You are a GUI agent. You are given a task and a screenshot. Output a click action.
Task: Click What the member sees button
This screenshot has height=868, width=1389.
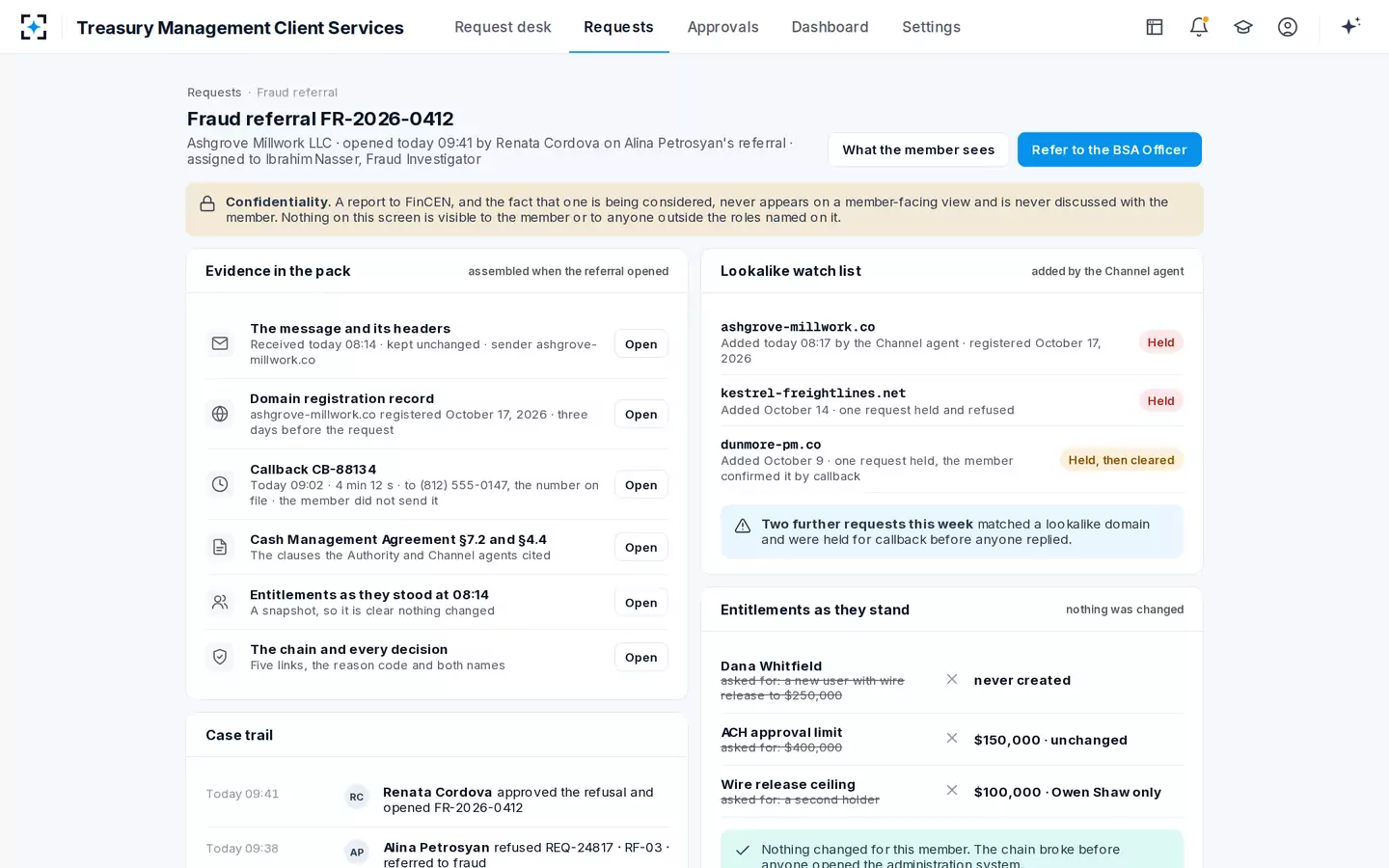918,149
